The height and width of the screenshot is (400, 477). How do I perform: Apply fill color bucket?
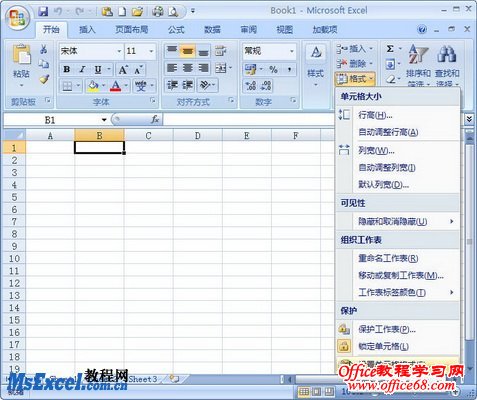click(93, 86)
